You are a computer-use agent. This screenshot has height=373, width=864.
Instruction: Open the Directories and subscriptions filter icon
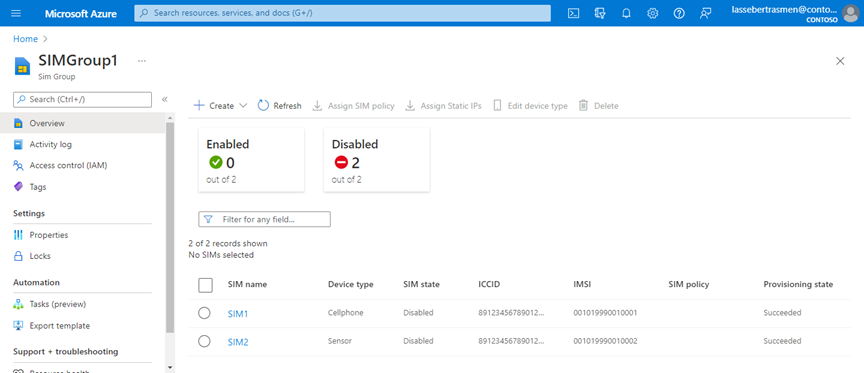[600, 13]
